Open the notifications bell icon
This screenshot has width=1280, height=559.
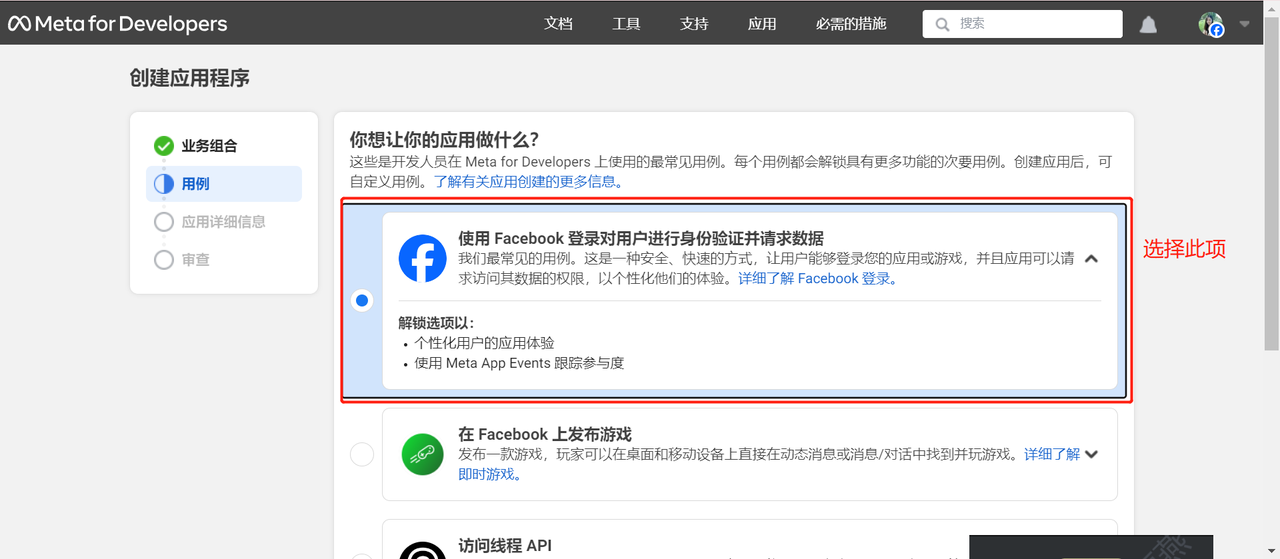[x=1148, y=24]
